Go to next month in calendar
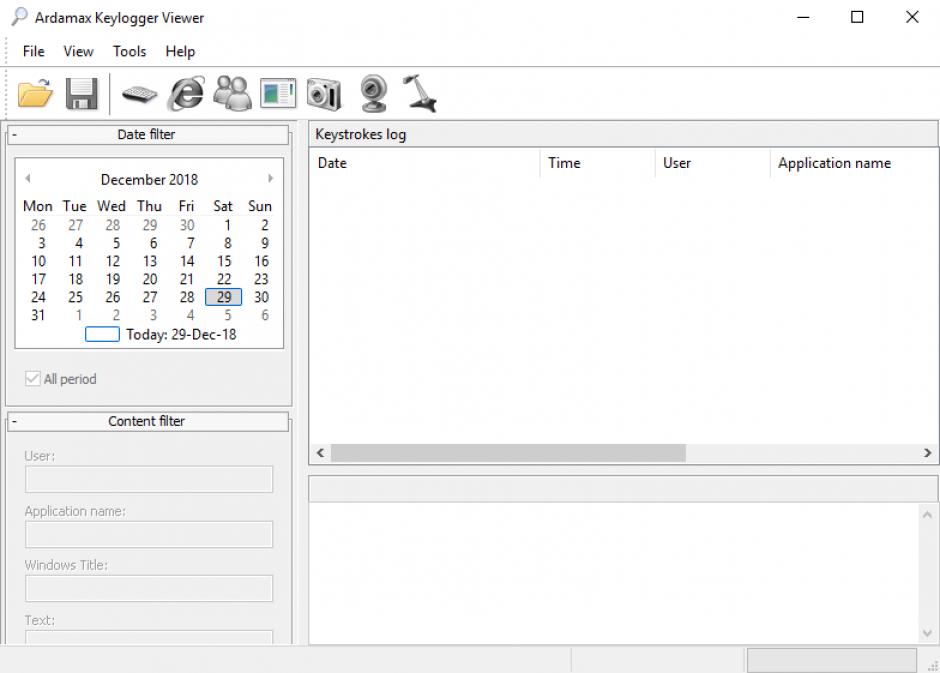 (270, 179)
